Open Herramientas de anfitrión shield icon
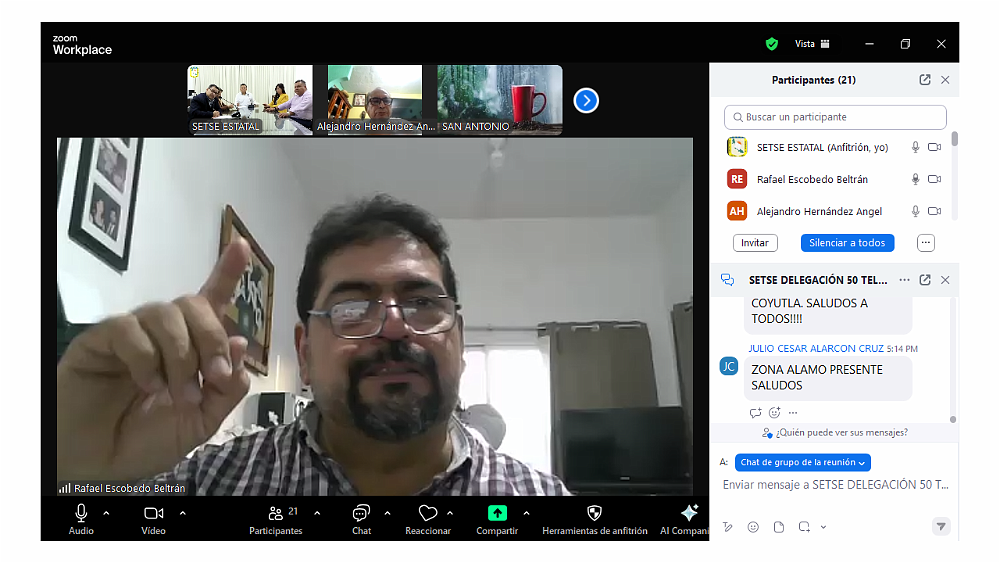Screen dimensions: 1000x563 (x=594, y=513)
